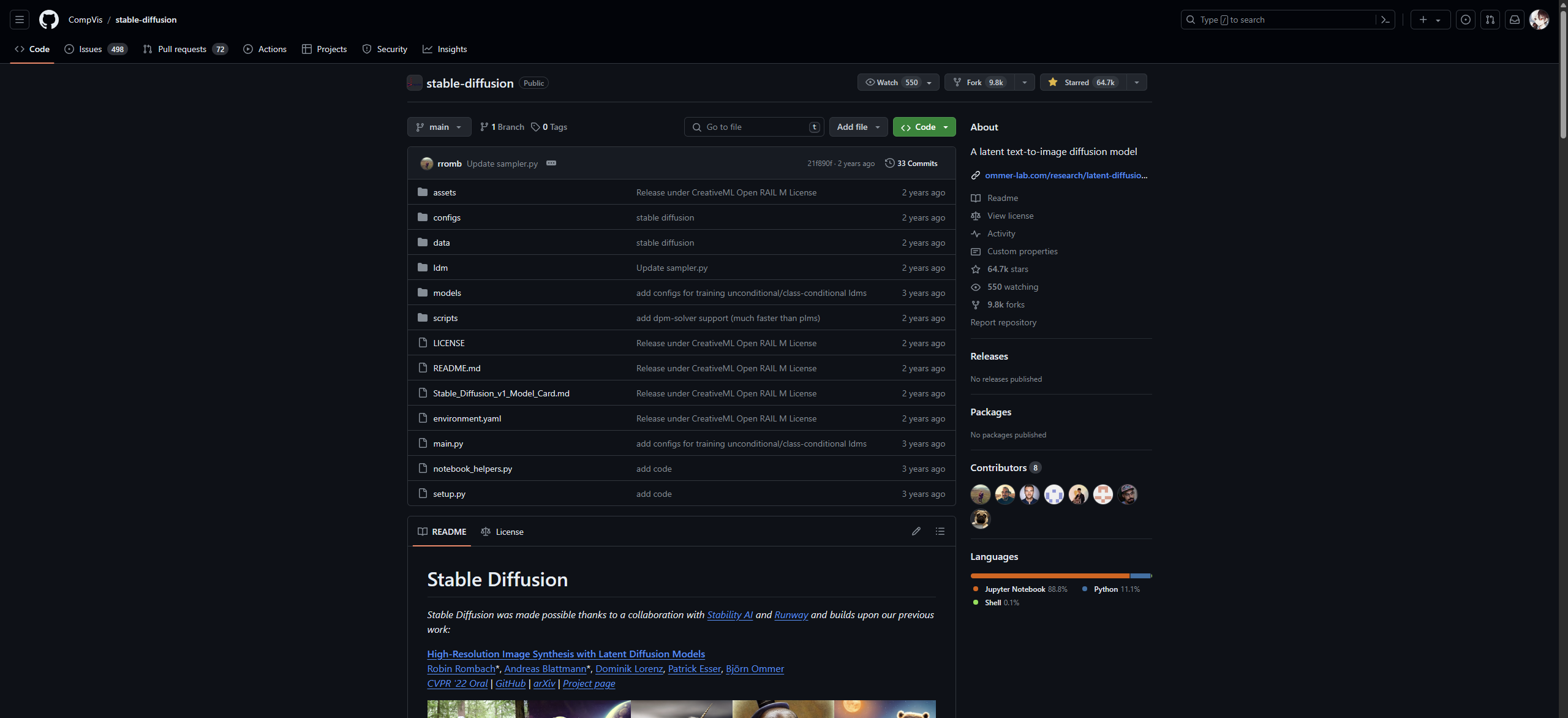The width and height of the screenshot is (1568, 718).
Task: Open the create new plus menu
Action: 1430,20
